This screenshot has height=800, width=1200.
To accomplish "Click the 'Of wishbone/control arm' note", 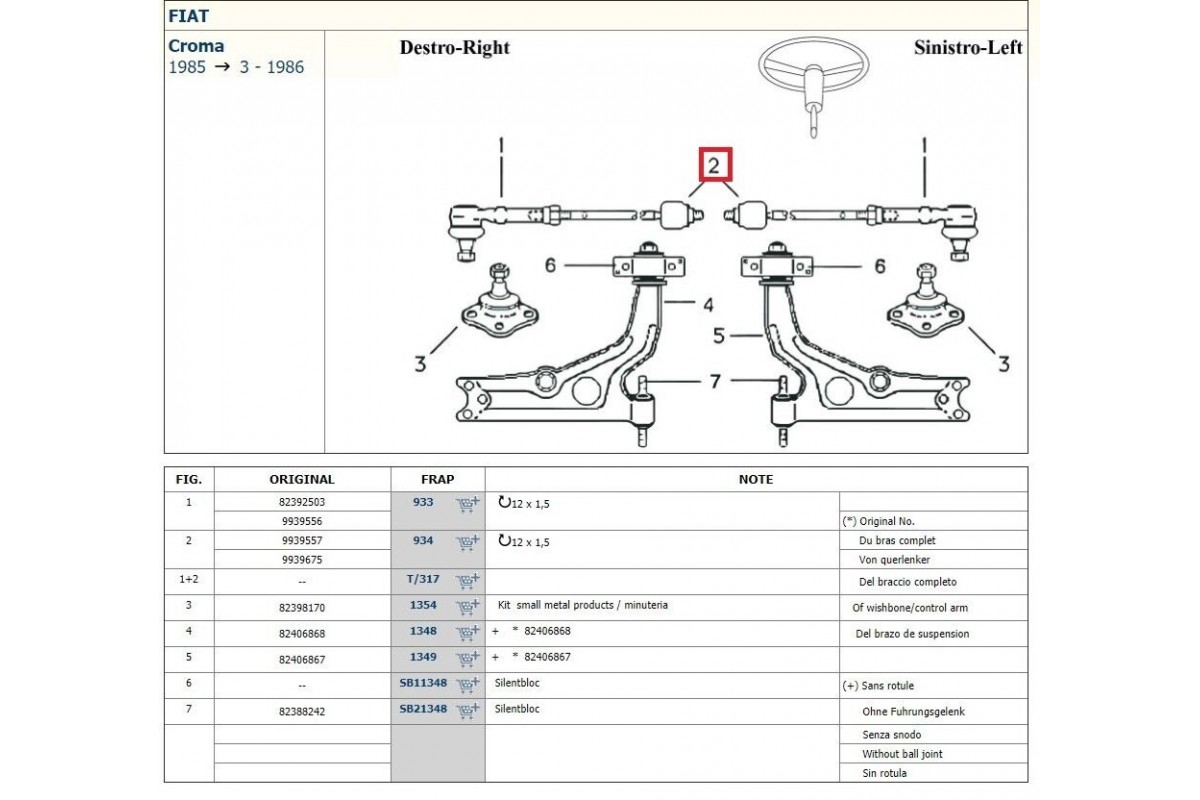I will tap(910, 608).
